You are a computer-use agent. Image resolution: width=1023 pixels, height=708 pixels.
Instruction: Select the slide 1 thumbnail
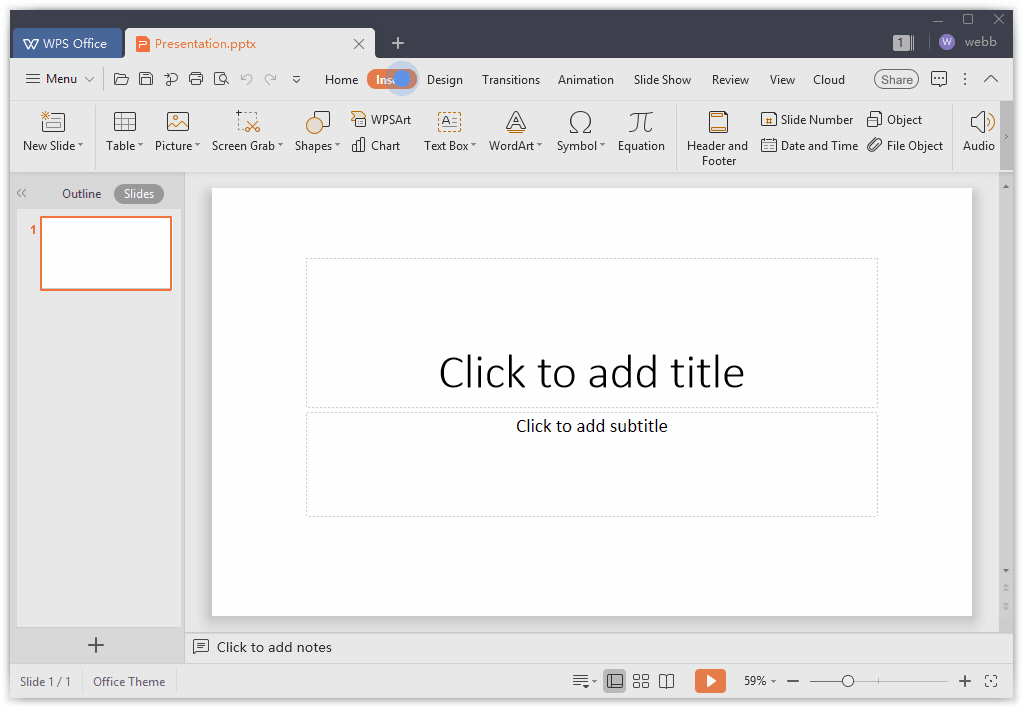coord(106,253)
